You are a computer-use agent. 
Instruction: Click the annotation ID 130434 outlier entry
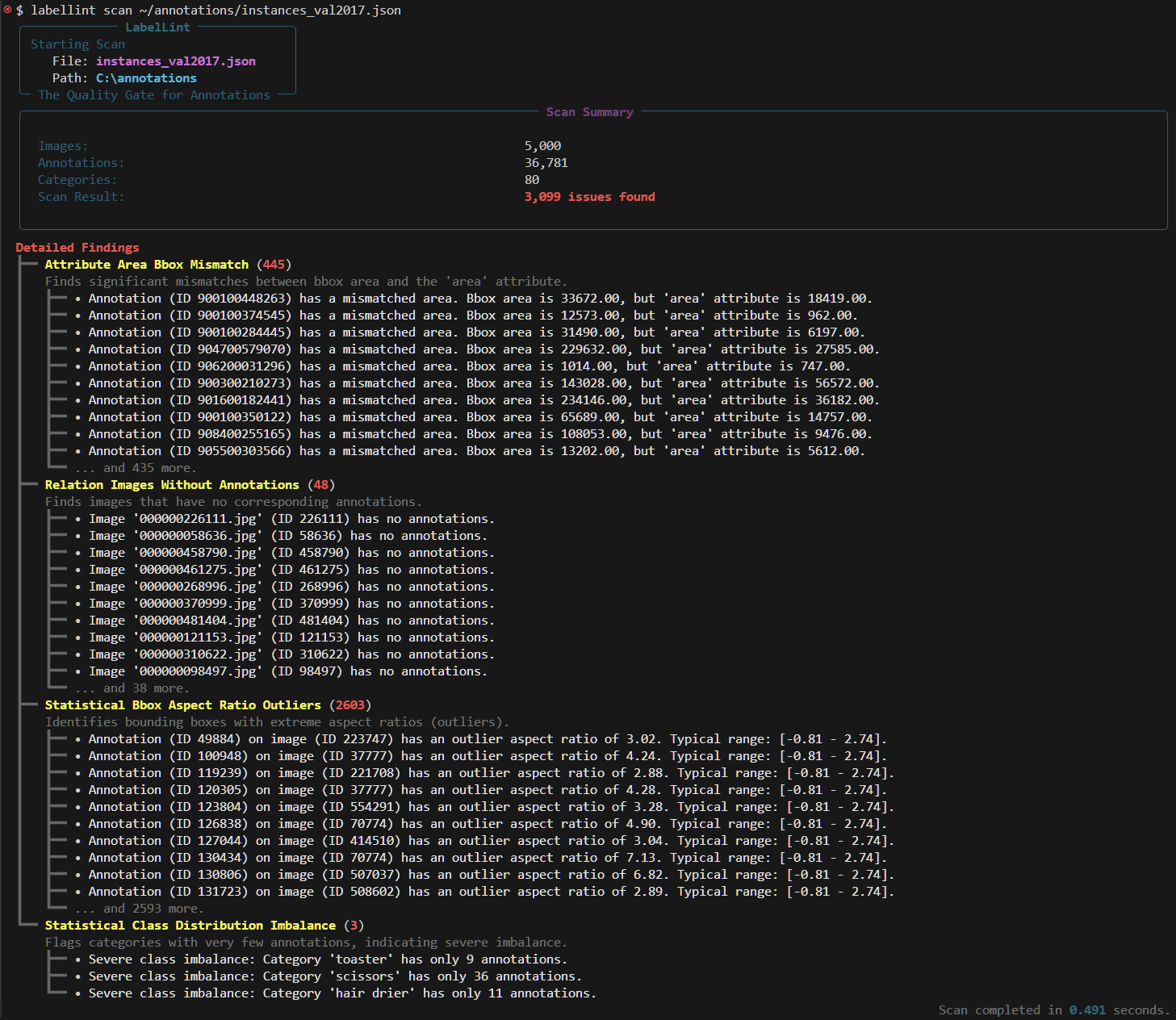tap(487, 858)
